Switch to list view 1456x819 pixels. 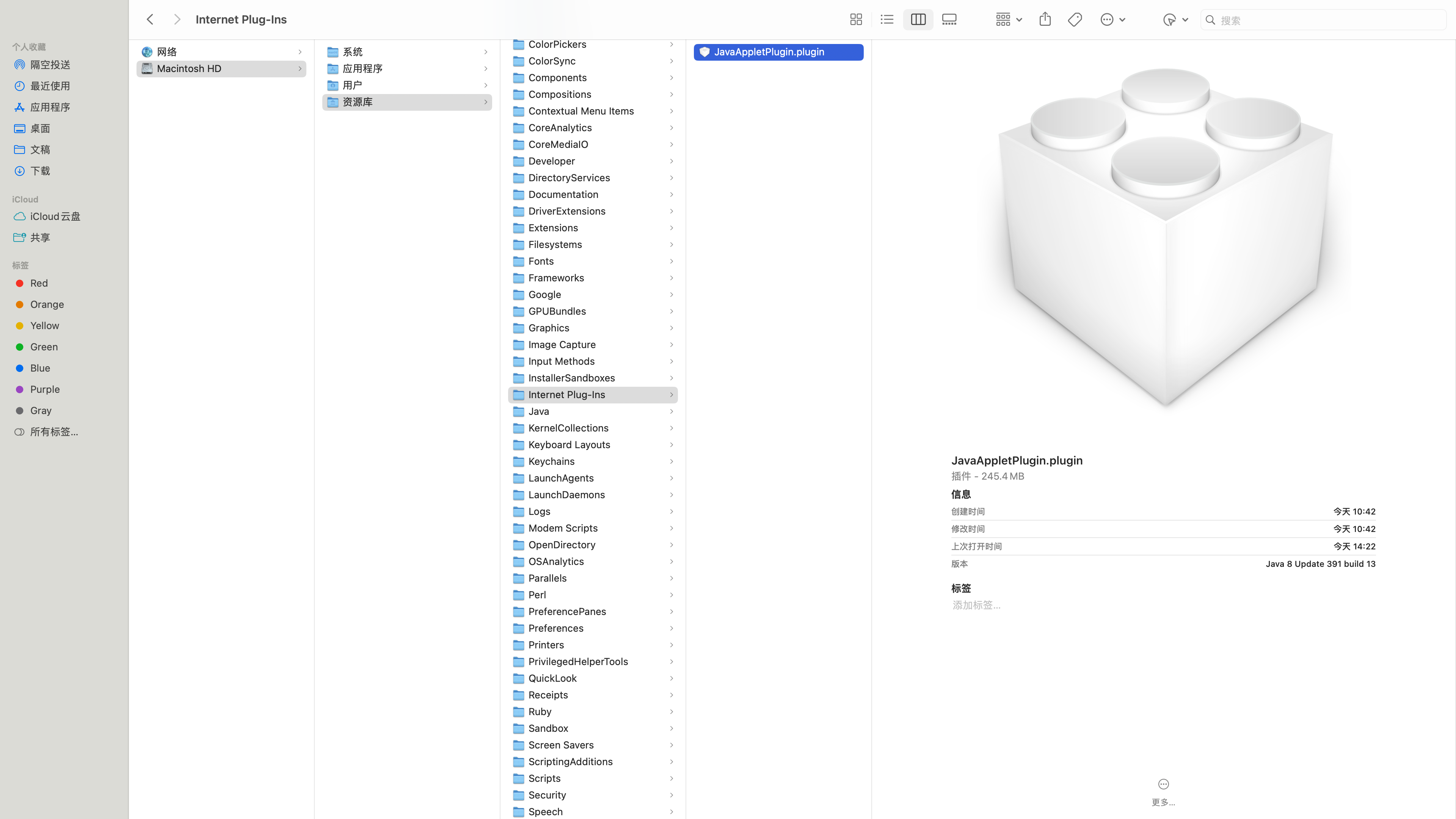pyautogui.click(x=887, y=20)
